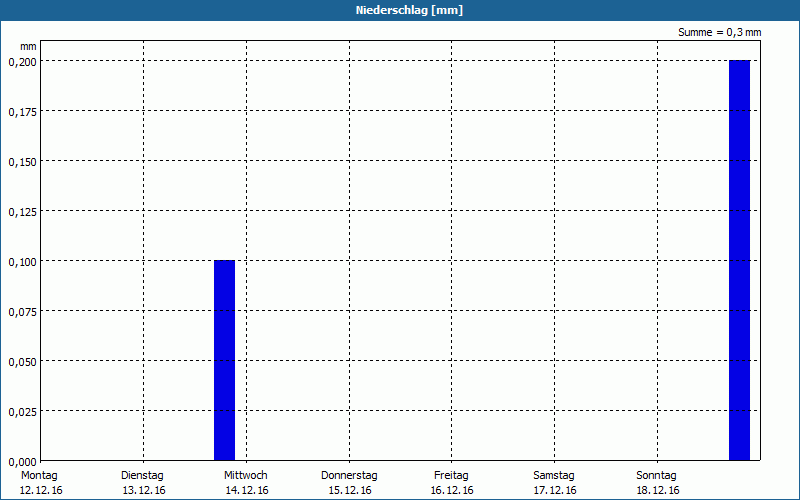
Task: Click the Montag axis label
Action: 39,475
